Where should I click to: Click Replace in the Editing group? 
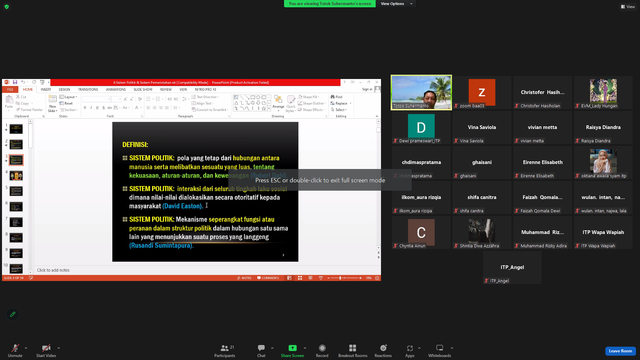(x=340, y=104)
